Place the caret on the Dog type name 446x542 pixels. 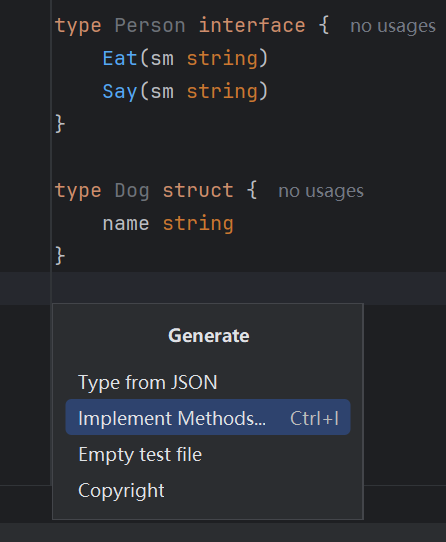(132, 191)
